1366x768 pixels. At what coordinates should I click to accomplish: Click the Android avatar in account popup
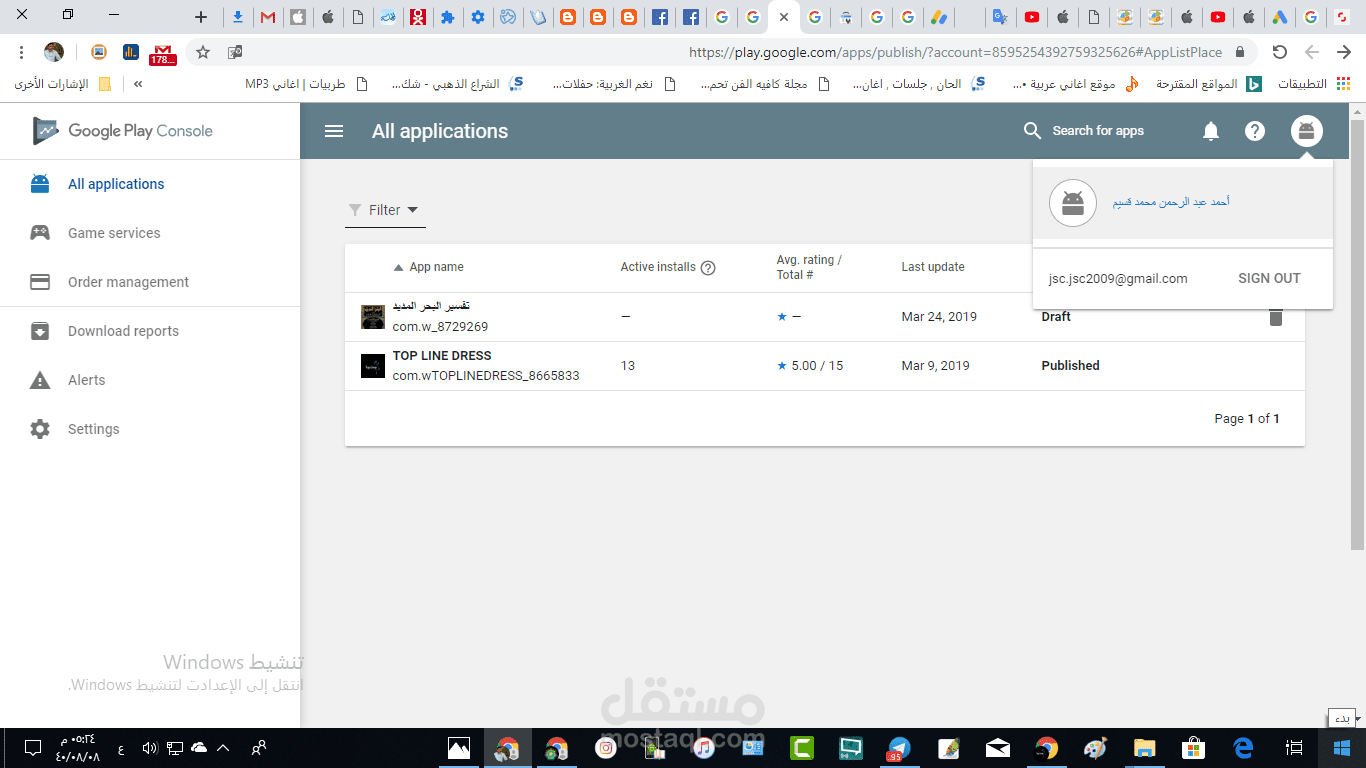[x=1073, y=203]
